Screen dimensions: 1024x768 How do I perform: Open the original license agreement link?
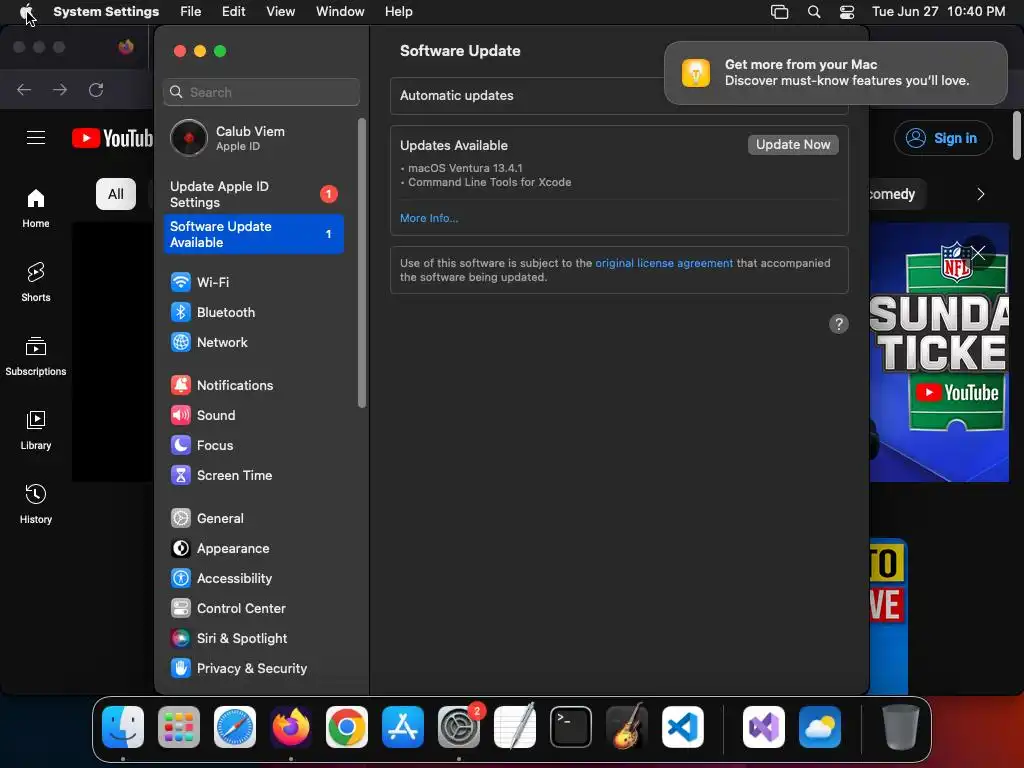pos(664,263)
